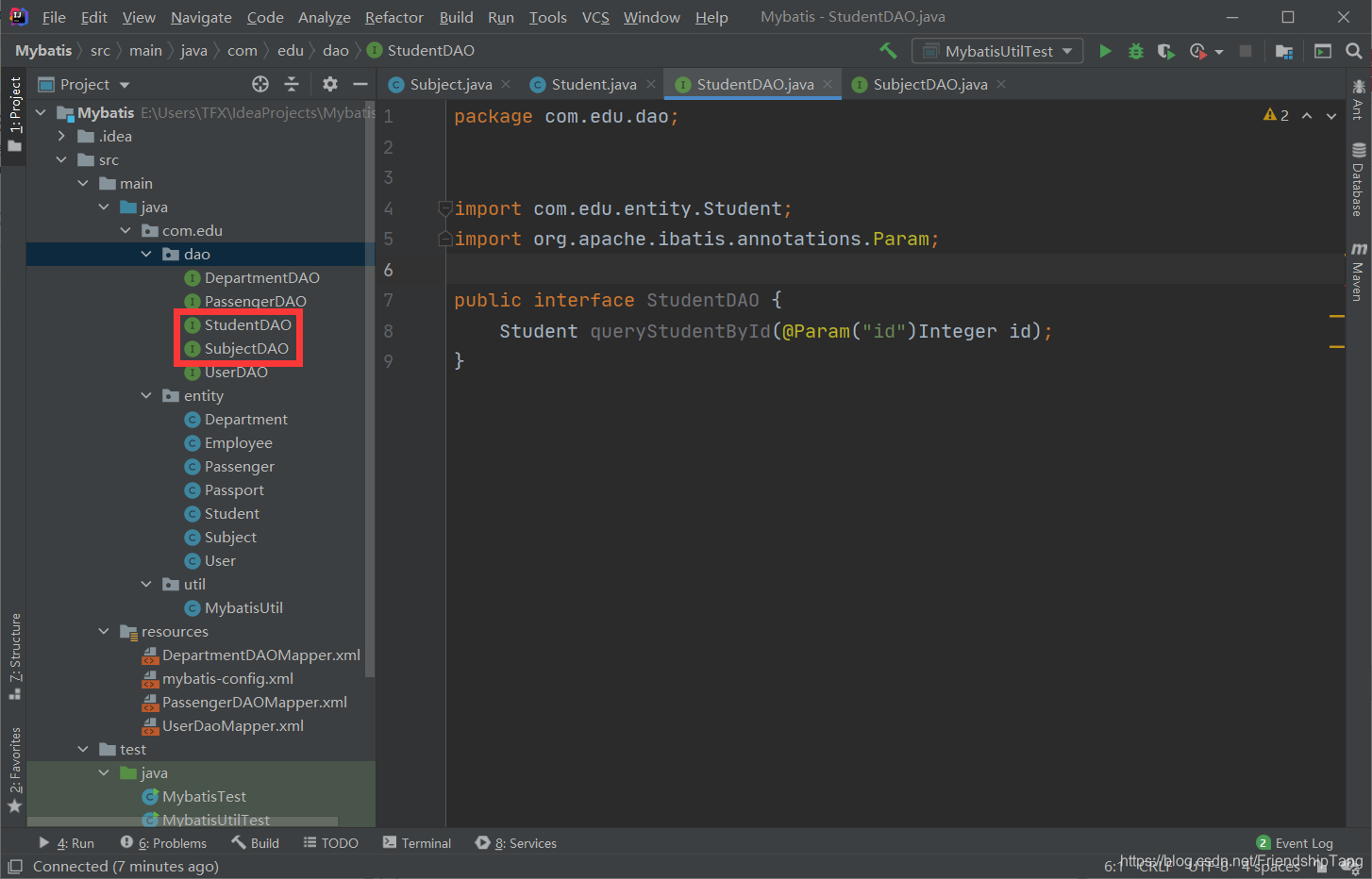Click the Stop square icon in the toolbar
Image resolution: width=1372 pixels, height=879 pixels.
[x=1246, y=51]
